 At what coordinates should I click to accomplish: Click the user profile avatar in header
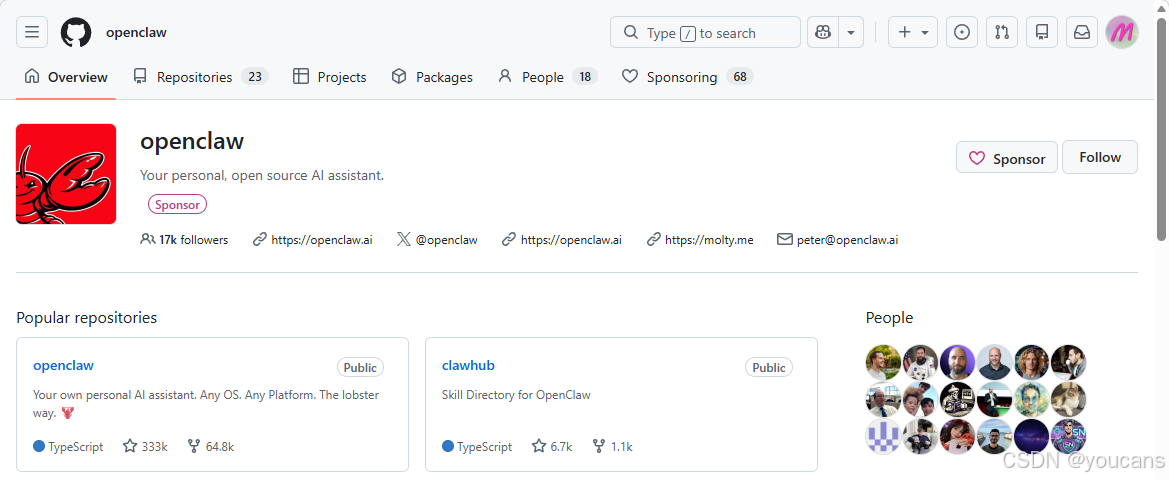click(1122, 33)
